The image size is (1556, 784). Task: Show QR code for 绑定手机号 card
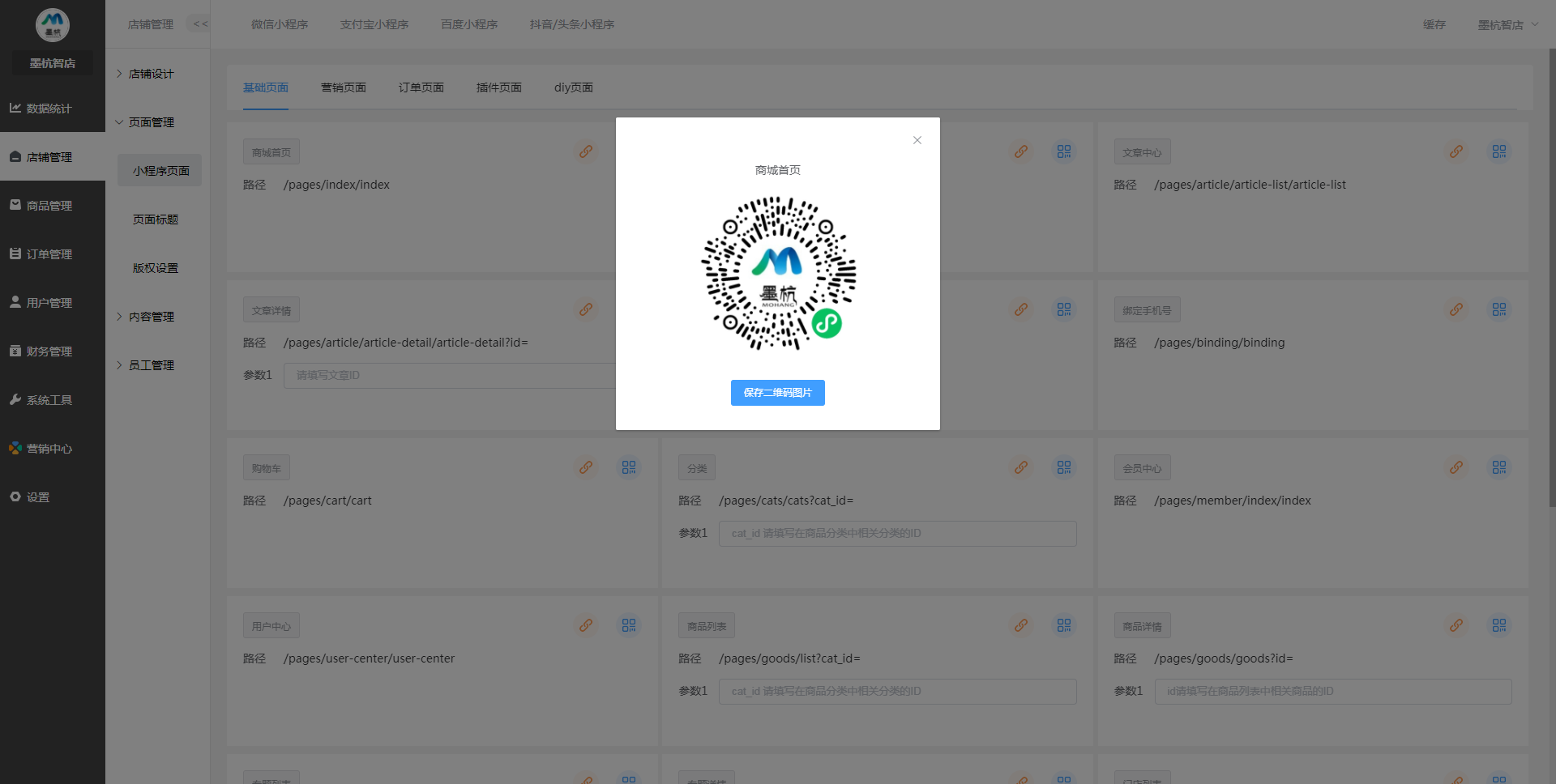point(1499,309)
